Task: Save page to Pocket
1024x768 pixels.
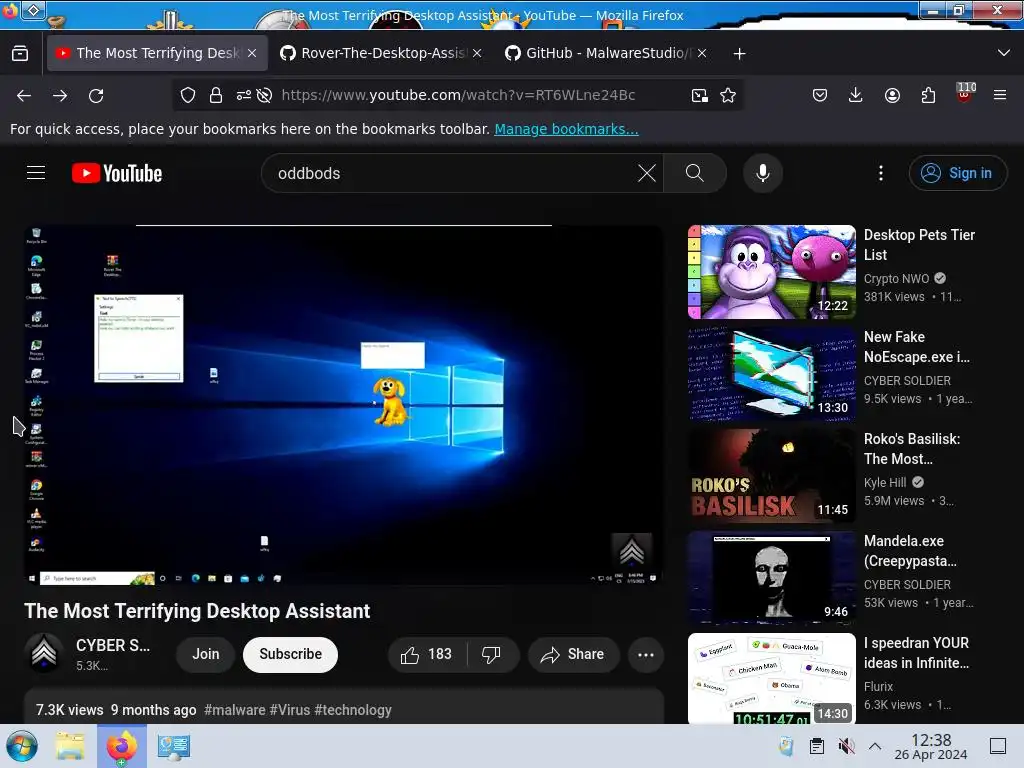Action: (820, 95)
